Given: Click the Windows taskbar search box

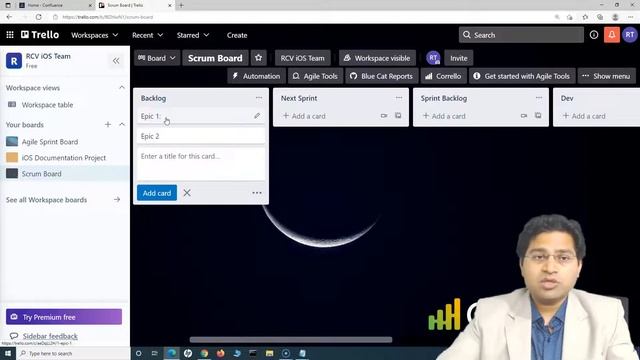Looking at the screenshot, I should [x=73, y=353].
